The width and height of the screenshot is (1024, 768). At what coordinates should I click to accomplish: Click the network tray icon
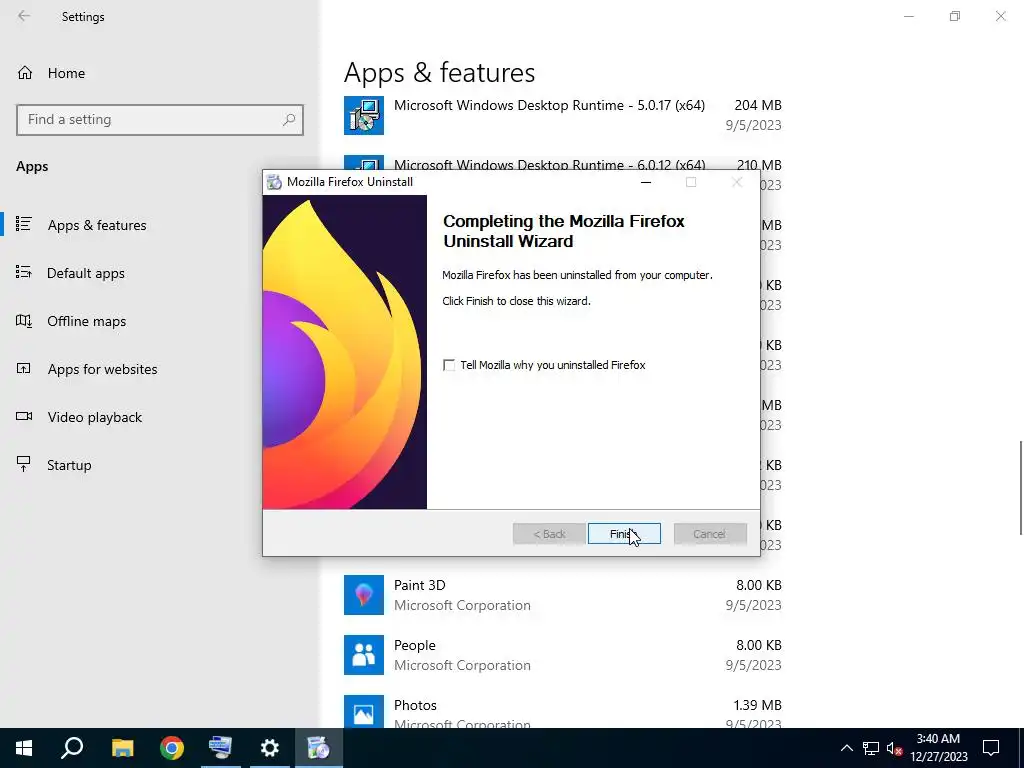coord(871,748)
